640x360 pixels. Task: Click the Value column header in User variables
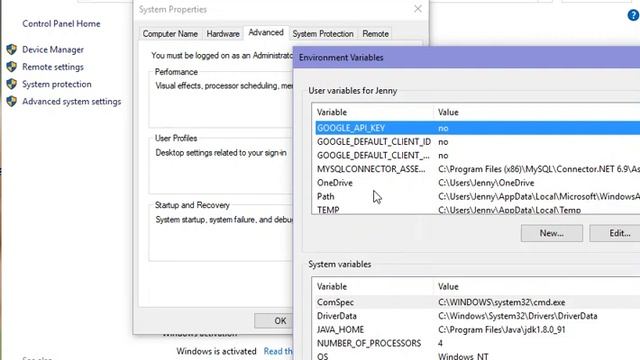[537, 112]
